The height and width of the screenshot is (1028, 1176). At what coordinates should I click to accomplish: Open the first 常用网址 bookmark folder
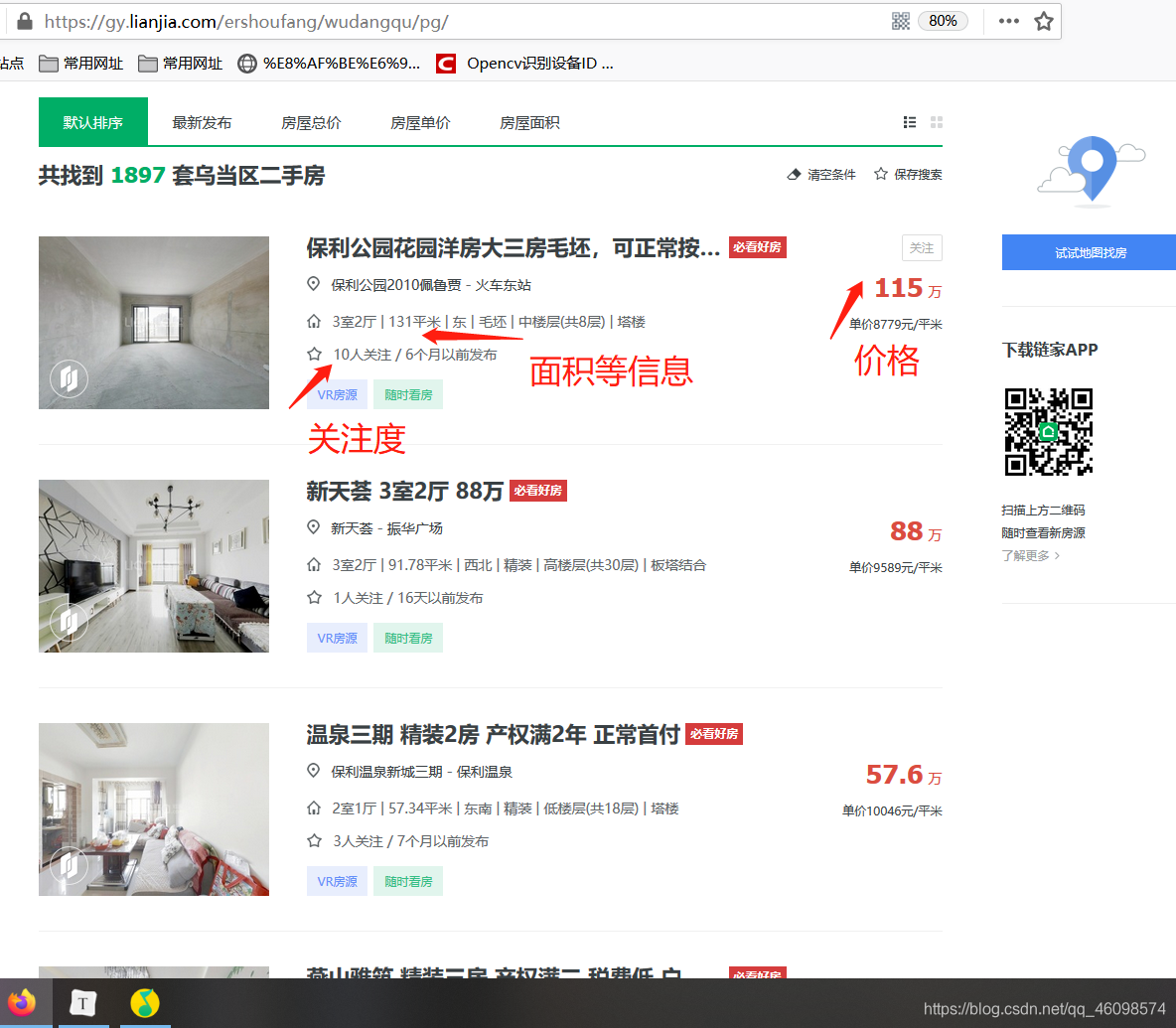[81, 64]
